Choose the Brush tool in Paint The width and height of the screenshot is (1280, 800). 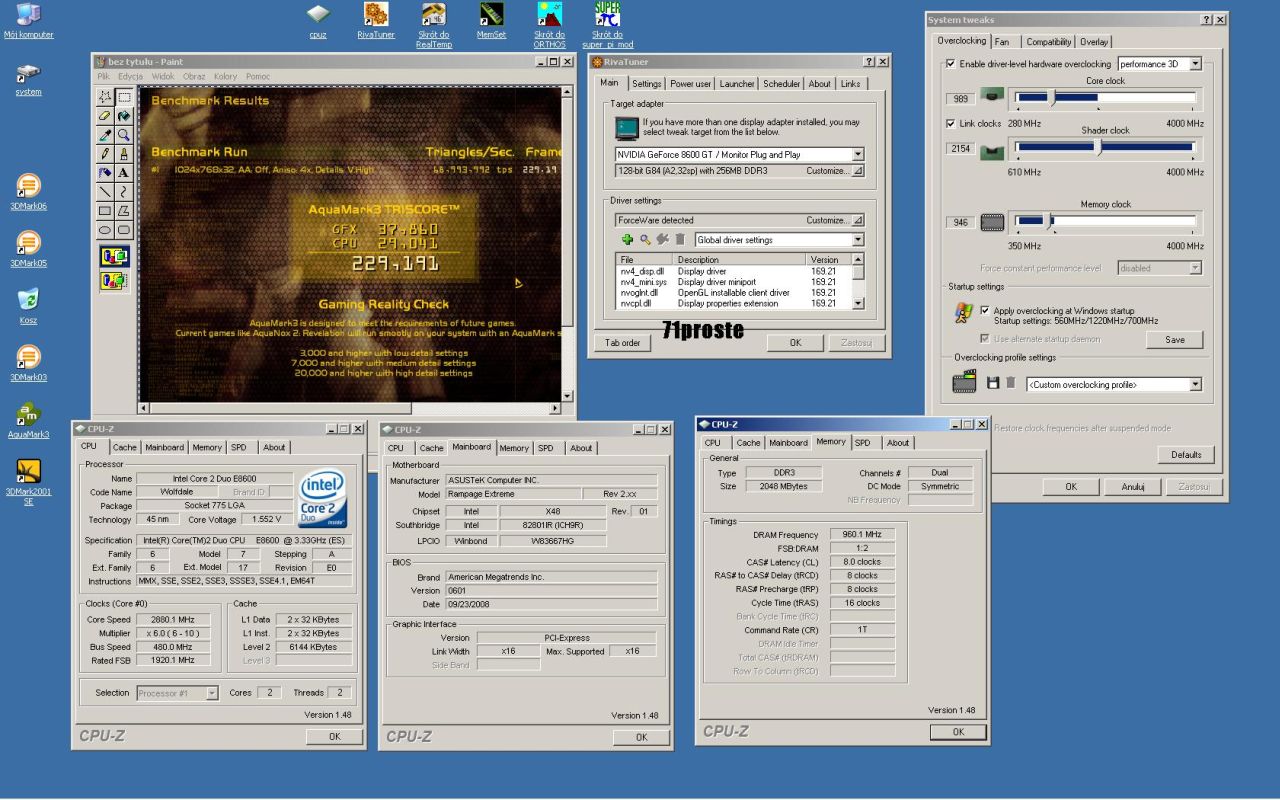tap(123, 154)
